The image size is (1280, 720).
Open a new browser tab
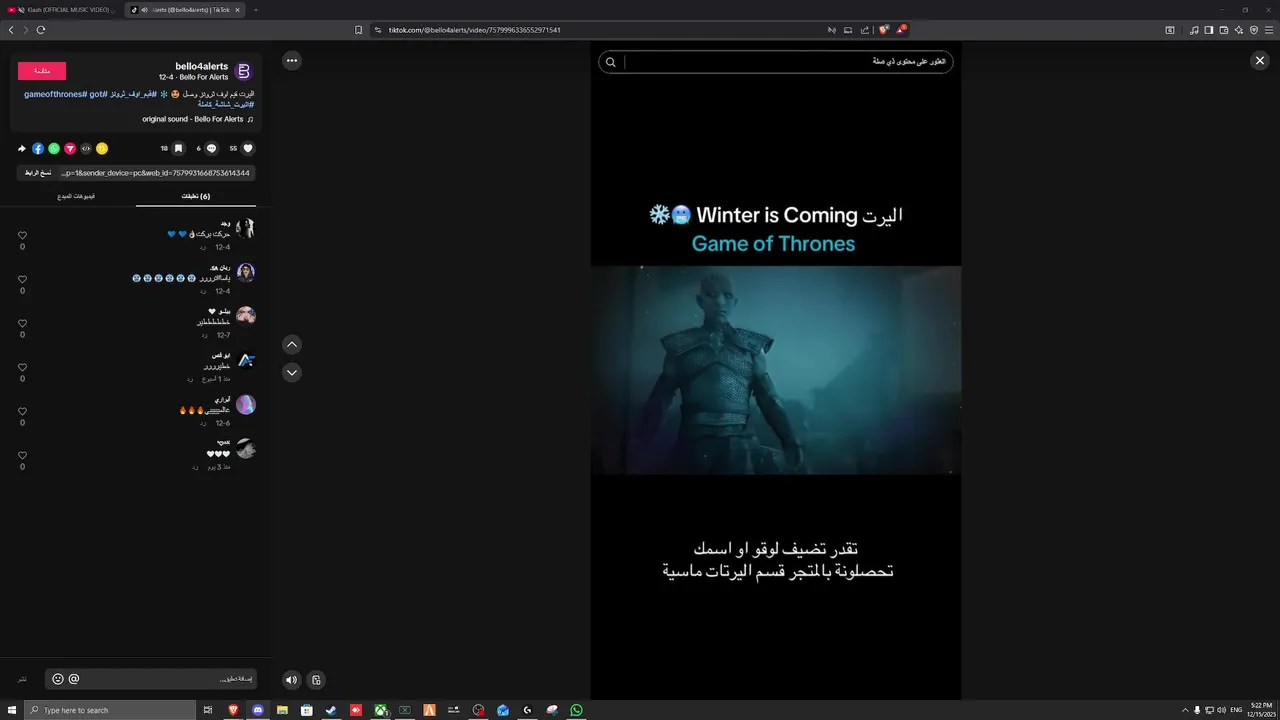pos(255,10)
